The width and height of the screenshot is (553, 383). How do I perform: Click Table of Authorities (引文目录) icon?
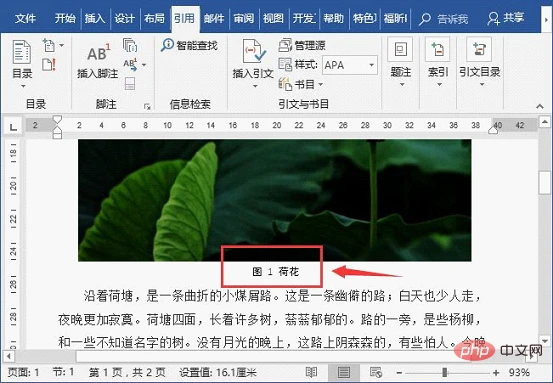pyautogui.click(x=479, y=49)
